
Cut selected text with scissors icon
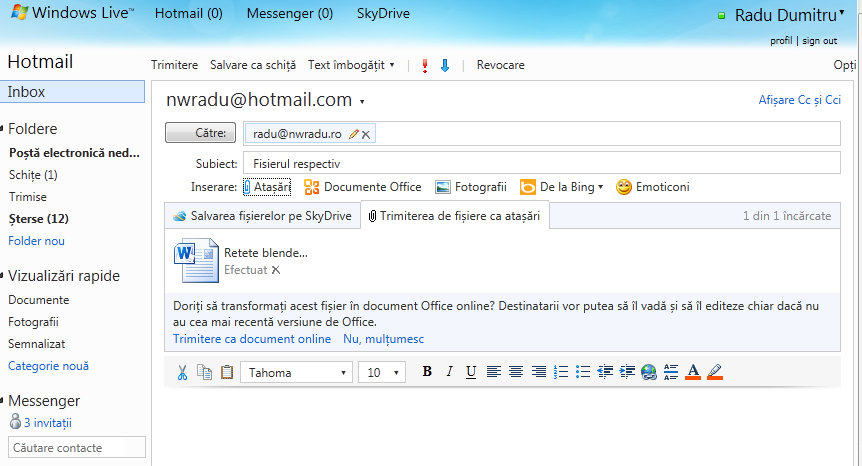coord(183,373)
